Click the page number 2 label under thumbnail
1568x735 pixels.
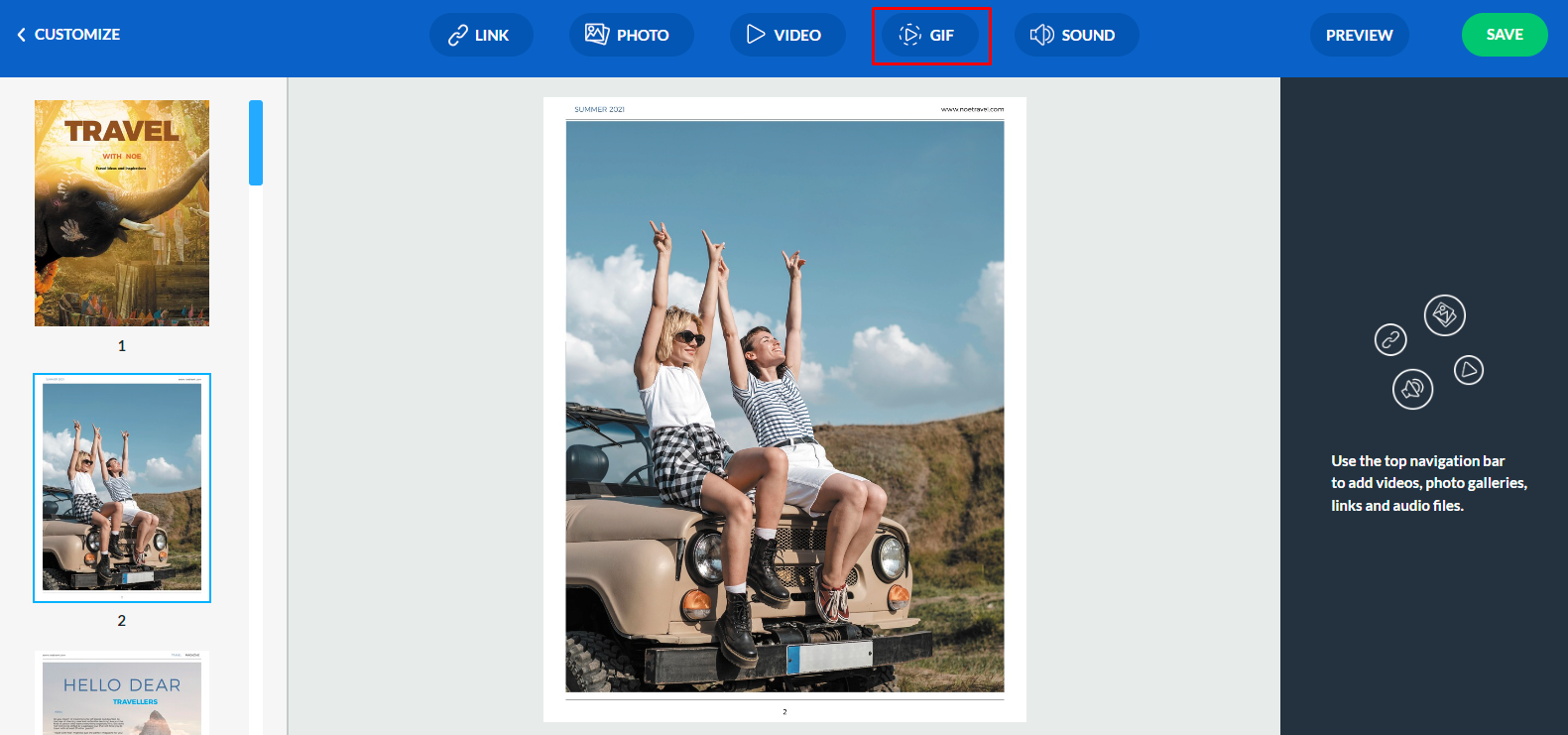pos(122,621)
